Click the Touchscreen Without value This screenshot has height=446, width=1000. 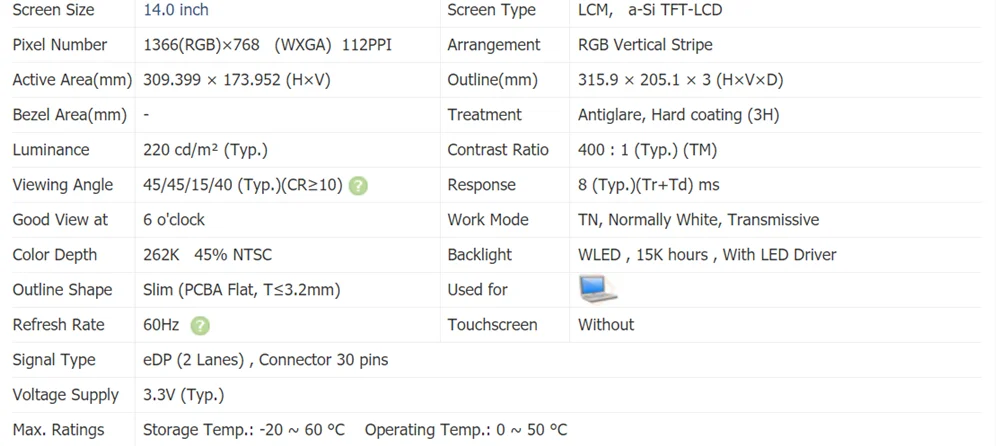[606, 325]
